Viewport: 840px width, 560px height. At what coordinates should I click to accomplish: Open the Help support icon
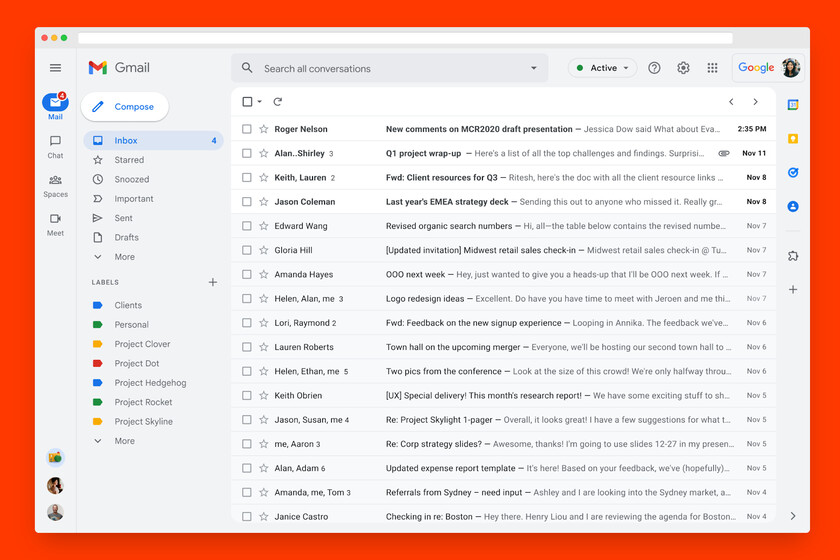pyautogui.click(x=654, y=68)
